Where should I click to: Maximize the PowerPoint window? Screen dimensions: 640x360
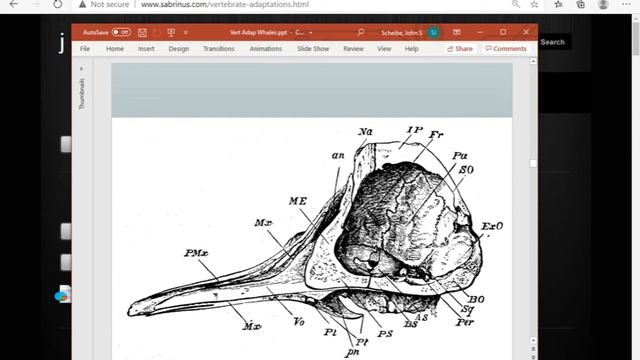[503, 32]
